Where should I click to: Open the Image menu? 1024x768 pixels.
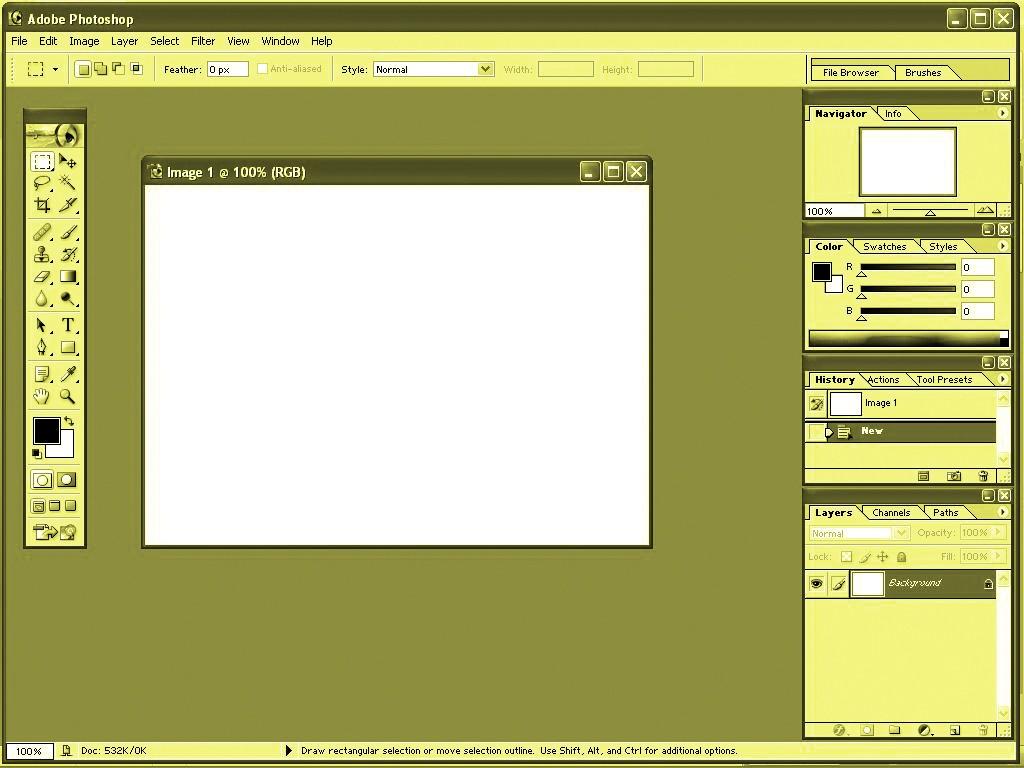tap(84, 40)
